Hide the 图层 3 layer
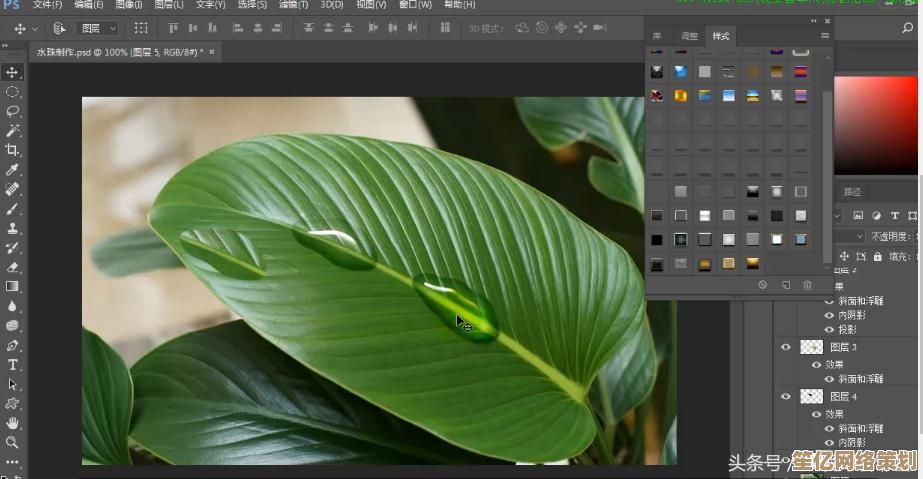 tap(786, 347)
